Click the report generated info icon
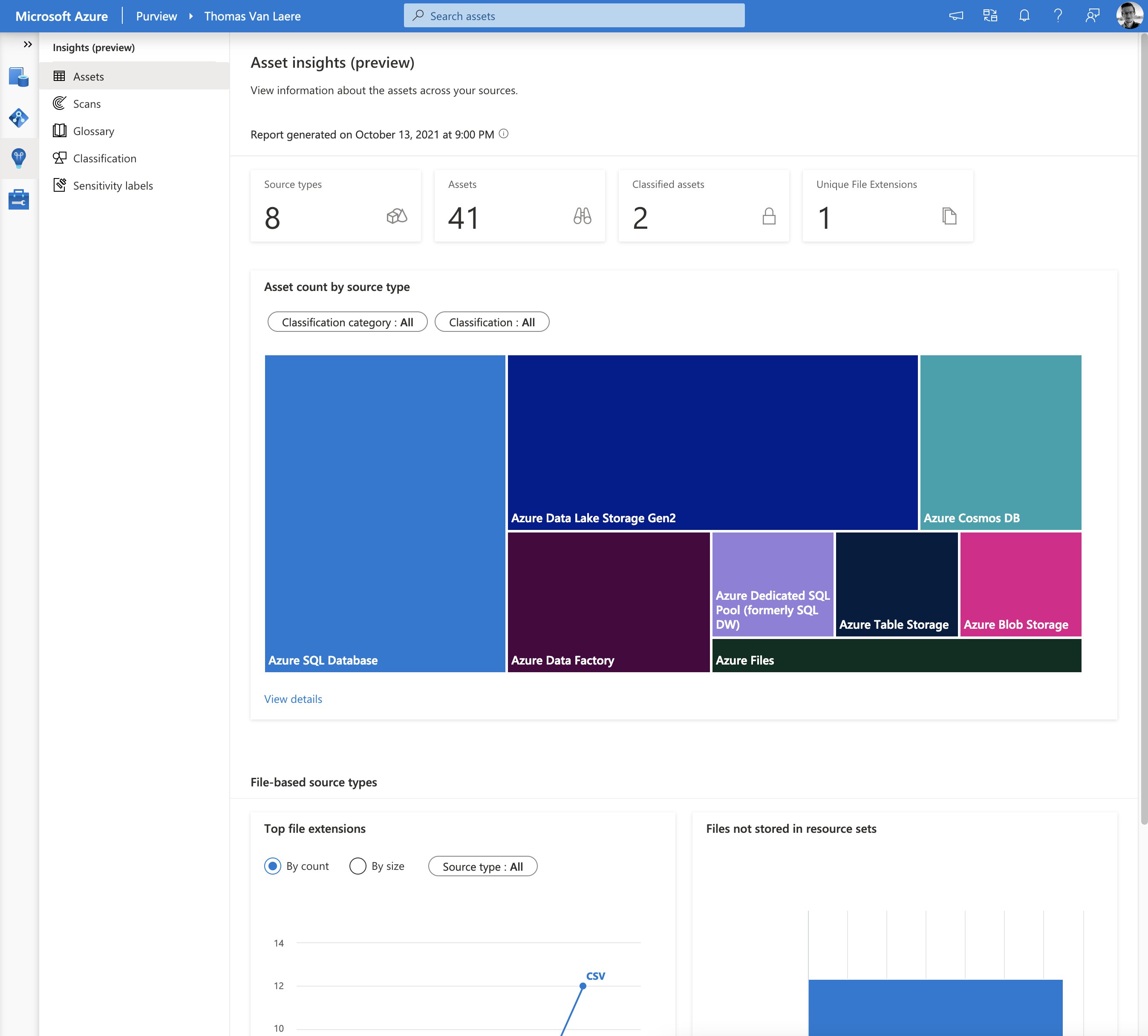The width and height of the screenshot is (1148, 1036). click(x=503, y=134)
